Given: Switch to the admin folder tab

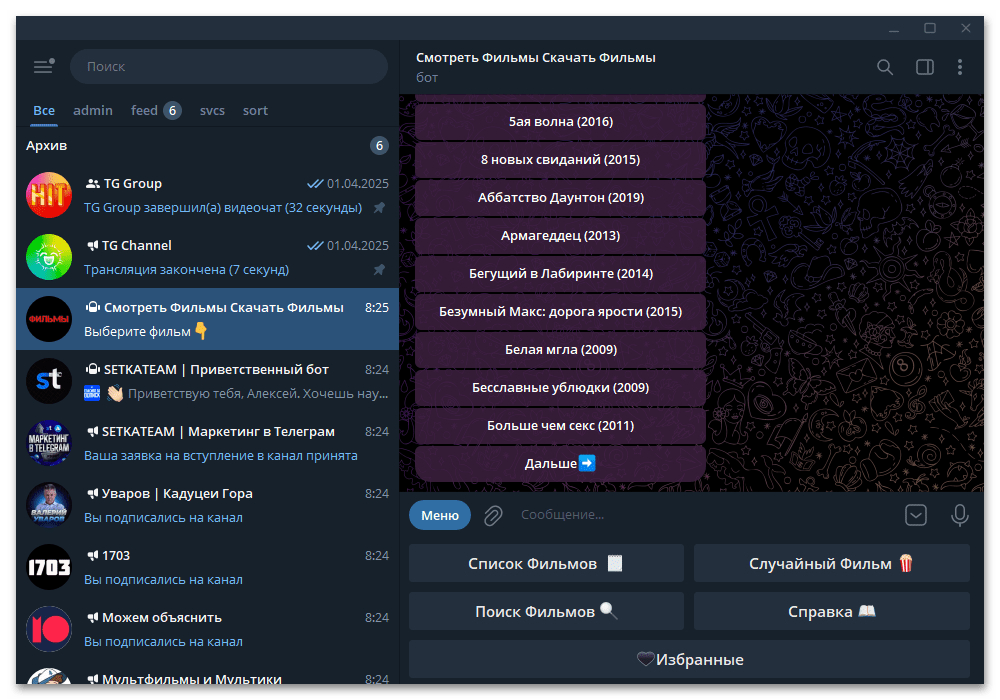Looking at the screenshot, I should (93, 111).
